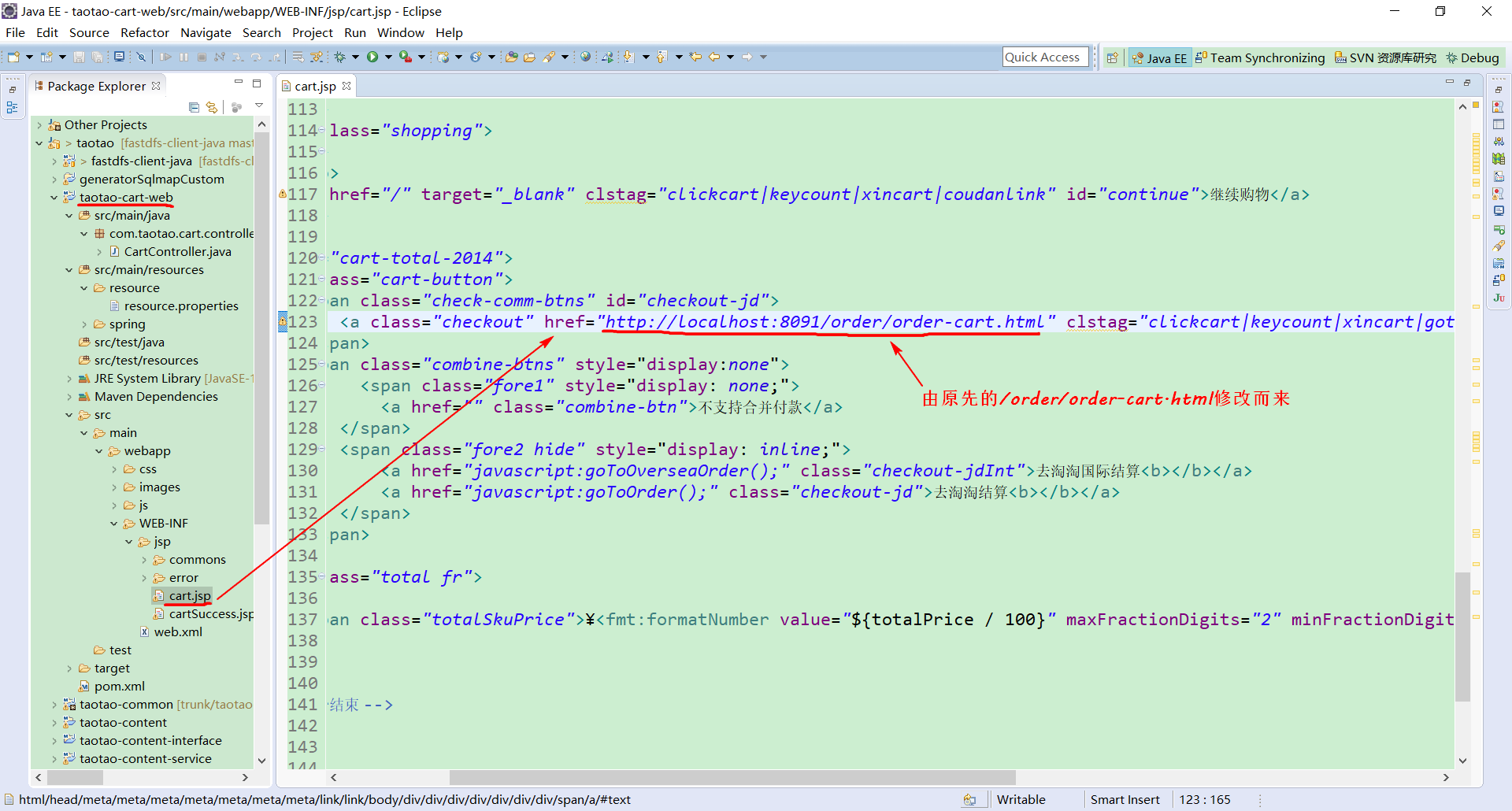
Task: Open the Debug configurations dropdown arrow
Action: pyautogui.click(x=355, y=57)
